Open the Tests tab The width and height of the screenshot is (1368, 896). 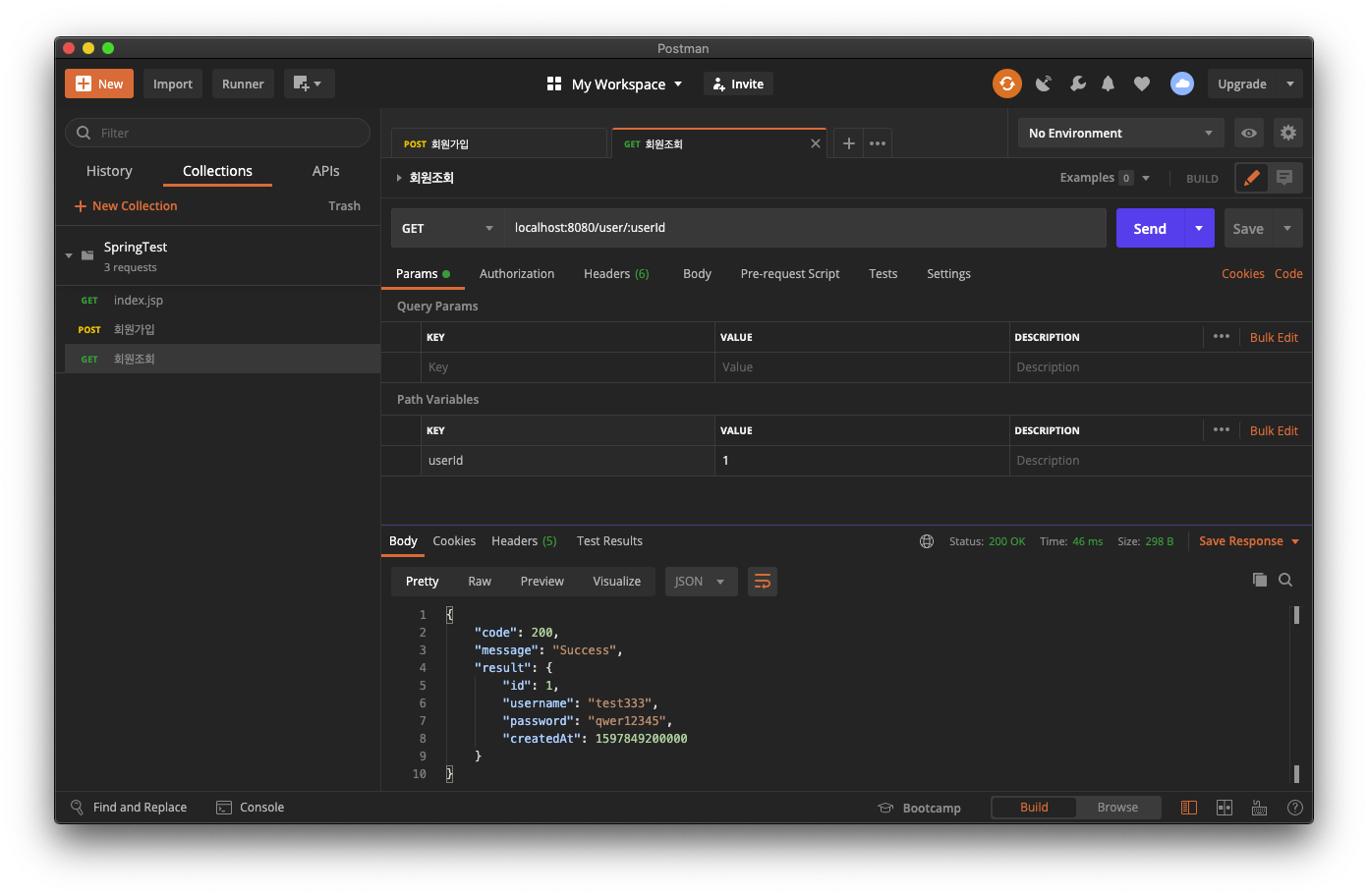pos(883,274)
